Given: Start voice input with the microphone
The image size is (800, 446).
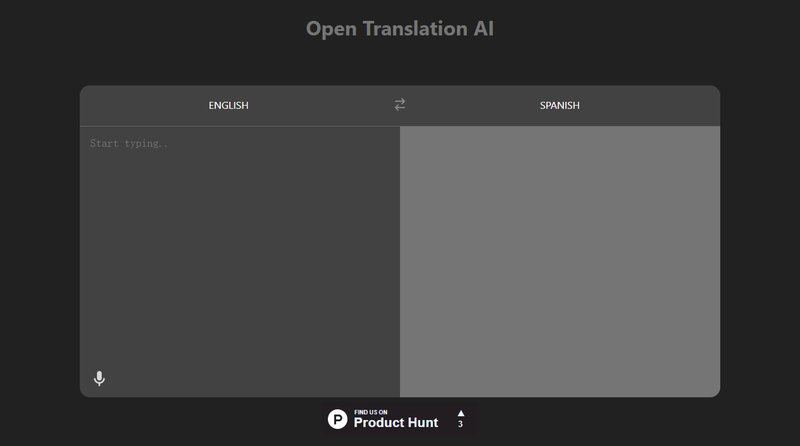Looking at the screenshot, I should pos(99,378).
